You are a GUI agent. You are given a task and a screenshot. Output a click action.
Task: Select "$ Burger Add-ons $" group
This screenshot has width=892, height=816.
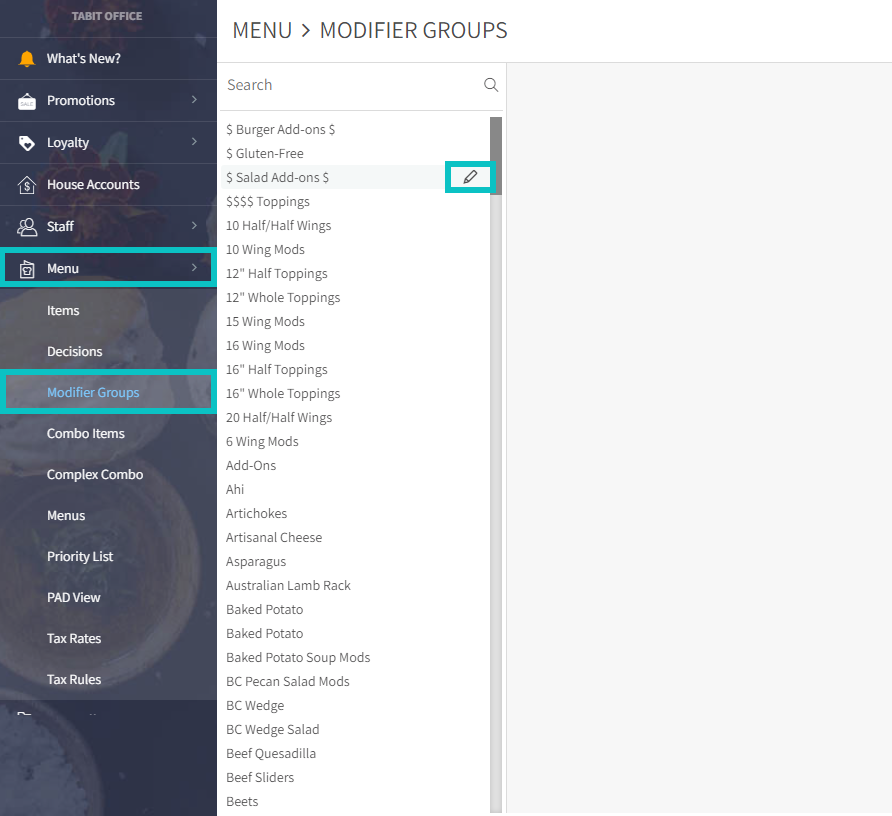[280, 130]
